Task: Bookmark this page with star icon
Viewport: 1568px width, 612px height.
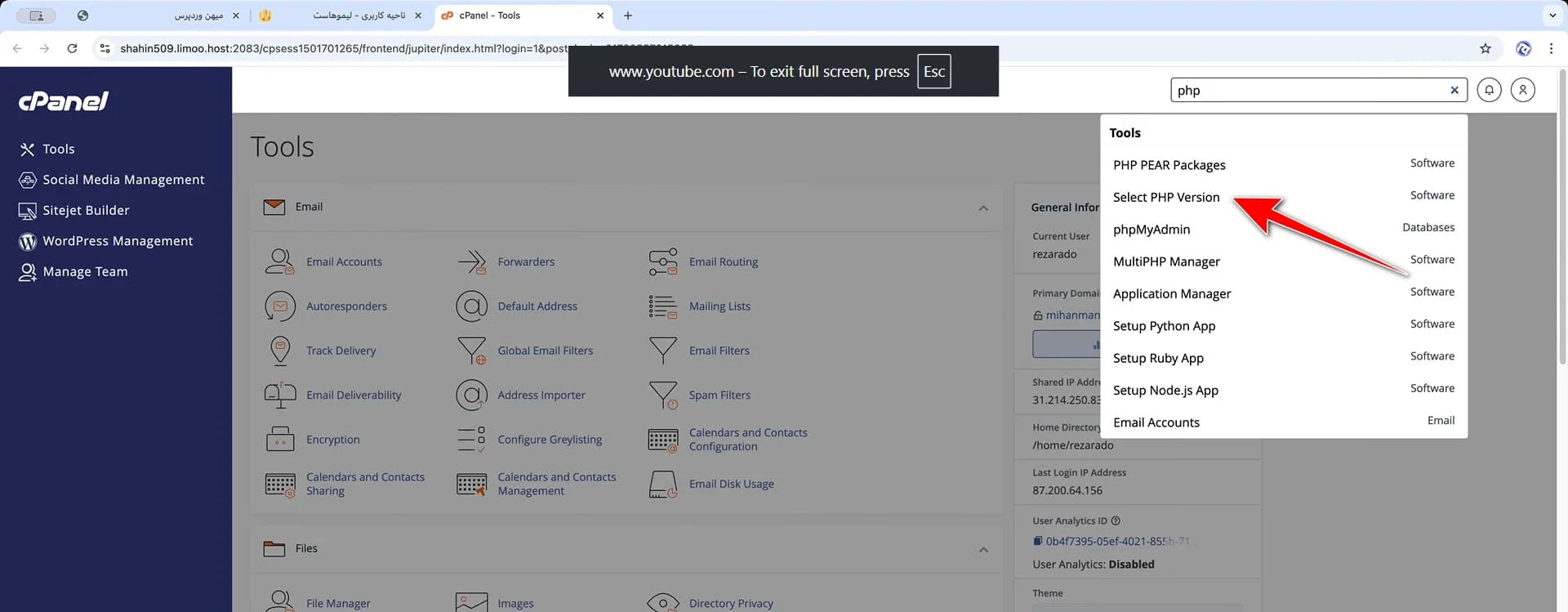Action: tap(1485, 49)
